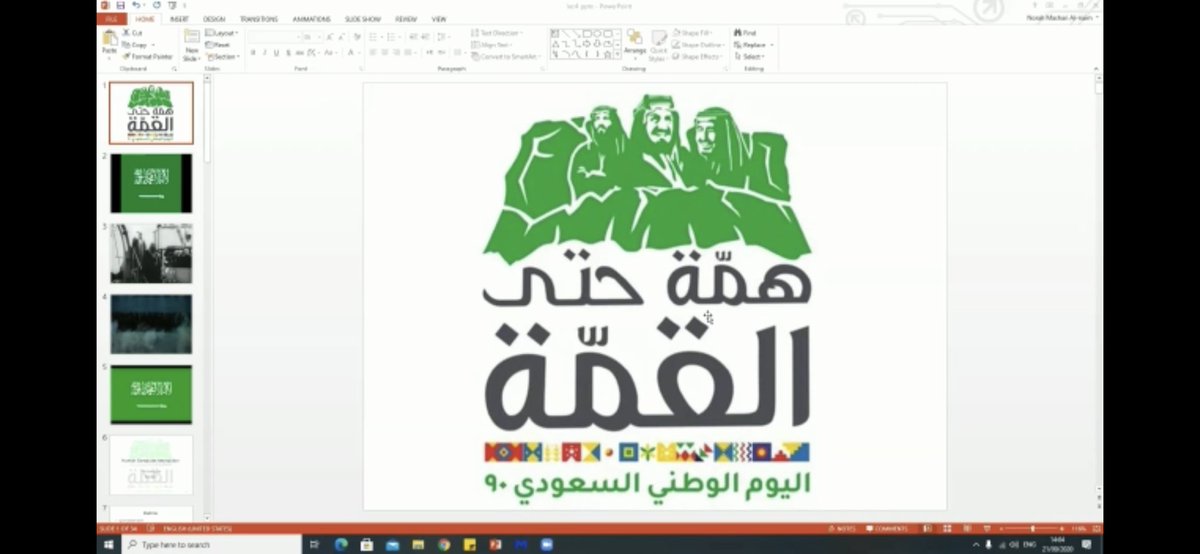Open the Layout dropdown
1200x554 pixels.
point(222,33)
